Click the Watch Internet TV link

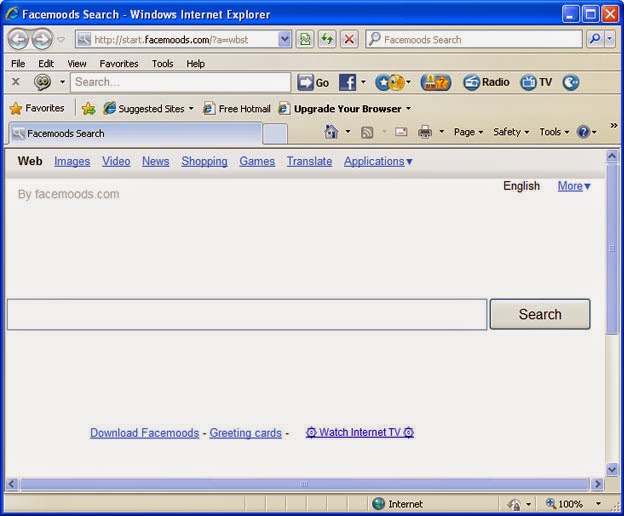pos(360,432)
